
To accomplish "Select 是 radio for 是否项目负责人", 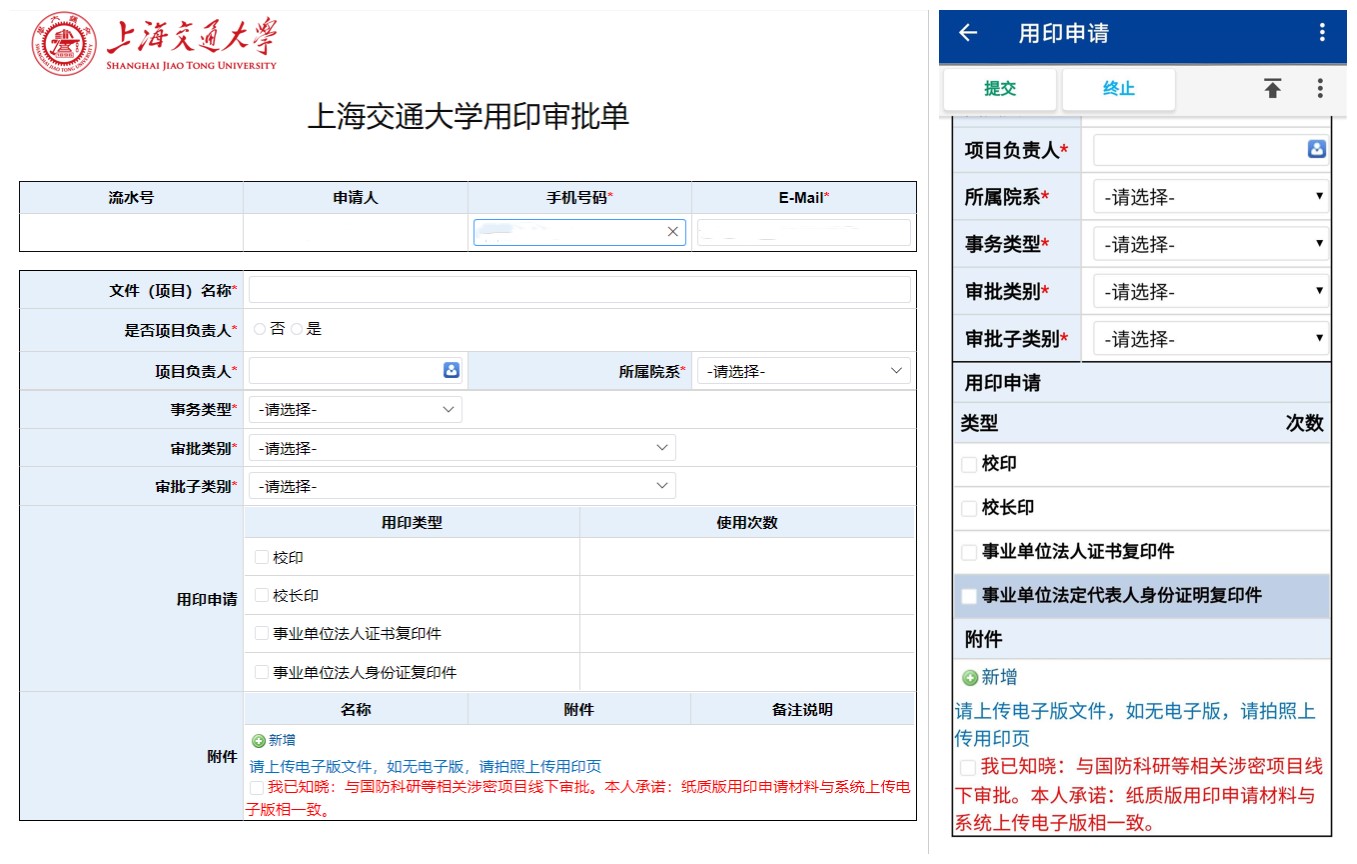I will point(296,329).
